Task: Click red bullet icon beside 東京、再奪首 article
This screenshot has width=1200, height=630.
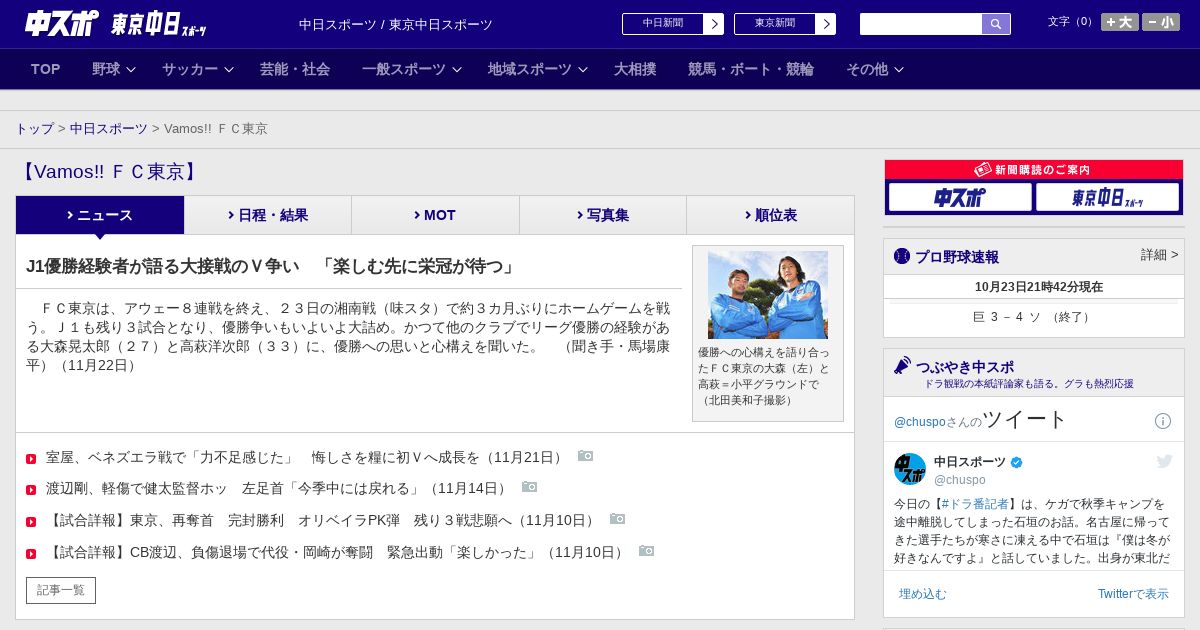Action: [31, 522]
